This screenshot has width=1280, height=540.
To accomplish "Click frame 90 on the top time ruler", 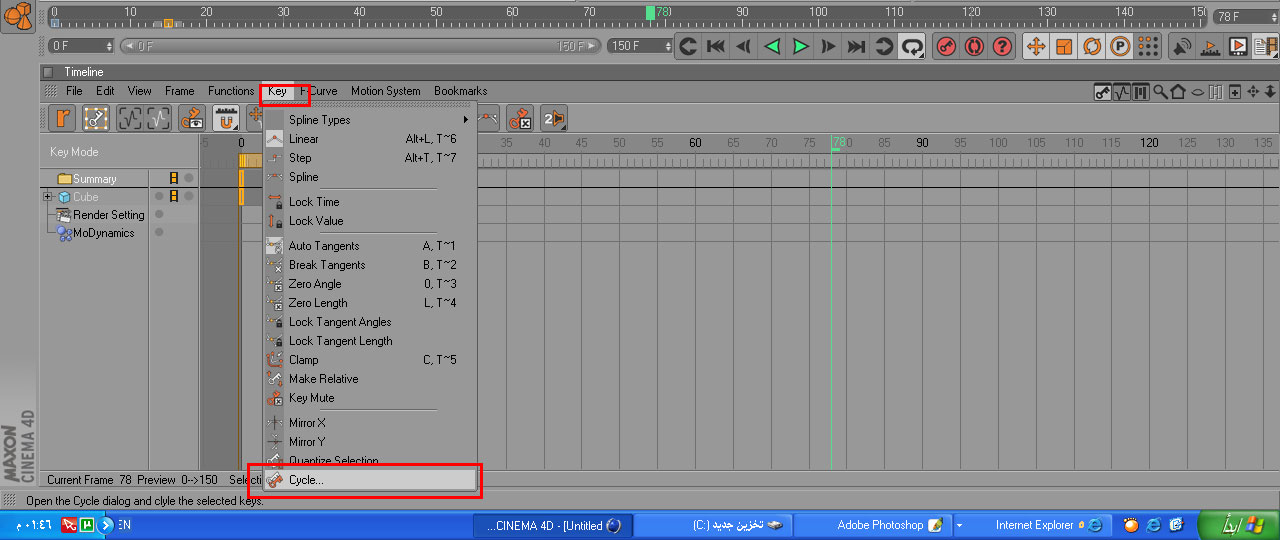I will point(742,14).
